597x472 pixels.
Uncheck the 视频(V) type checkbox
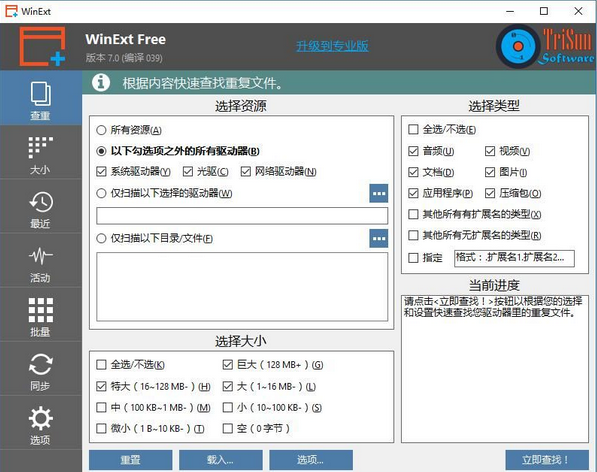click(490, 151)
